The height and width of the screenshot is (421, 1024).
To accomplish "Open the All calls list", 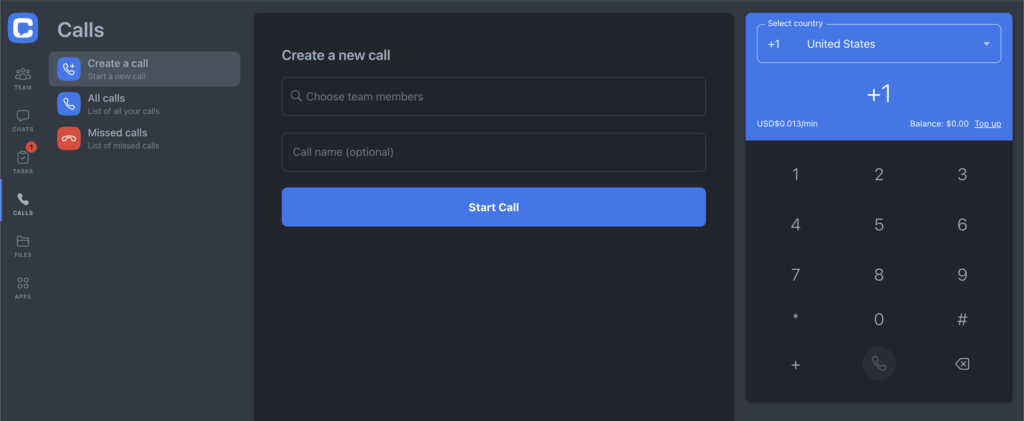I will click(144, 104).
